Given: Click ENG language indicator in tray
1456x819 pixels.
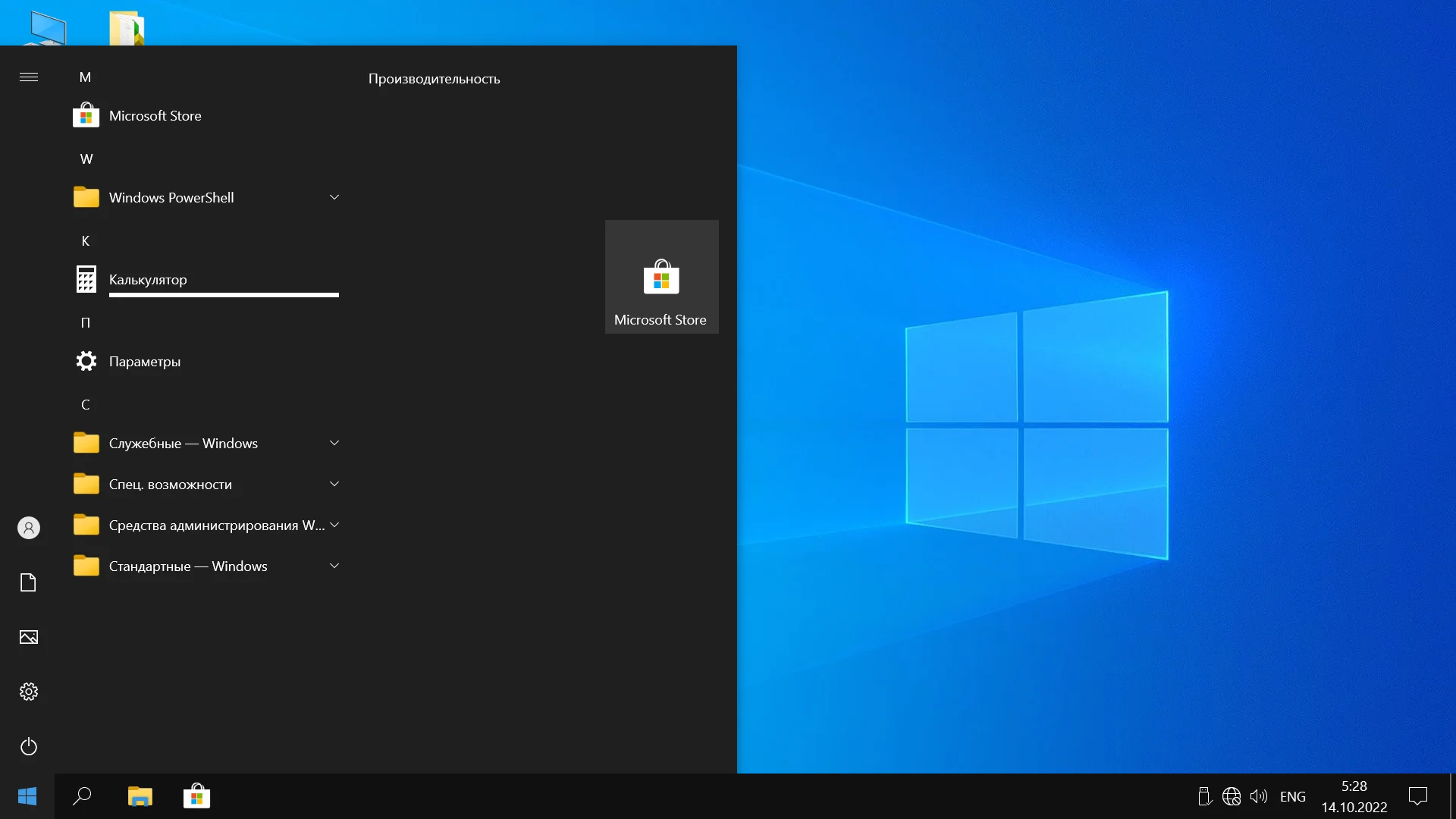Looking at the screenshot, I should tap(1292, 796).
